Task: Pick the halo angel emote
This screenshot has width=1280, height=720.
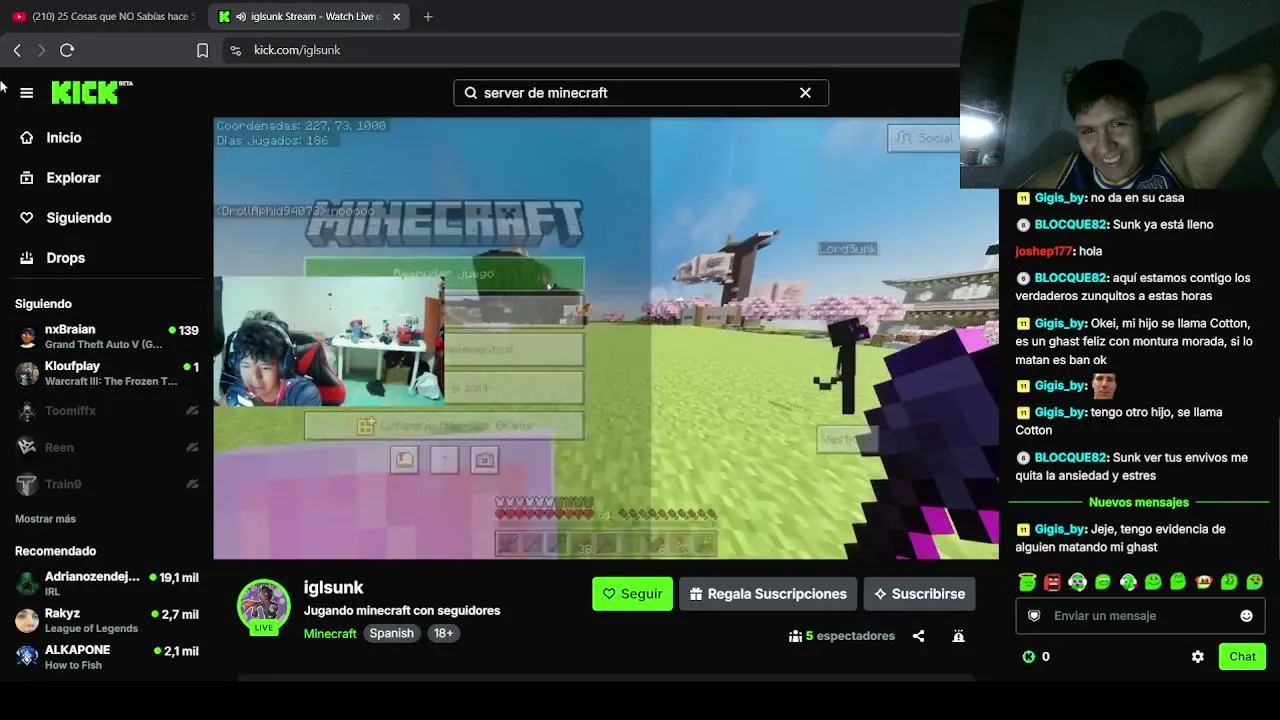Action: click(x=1027, y=582)
